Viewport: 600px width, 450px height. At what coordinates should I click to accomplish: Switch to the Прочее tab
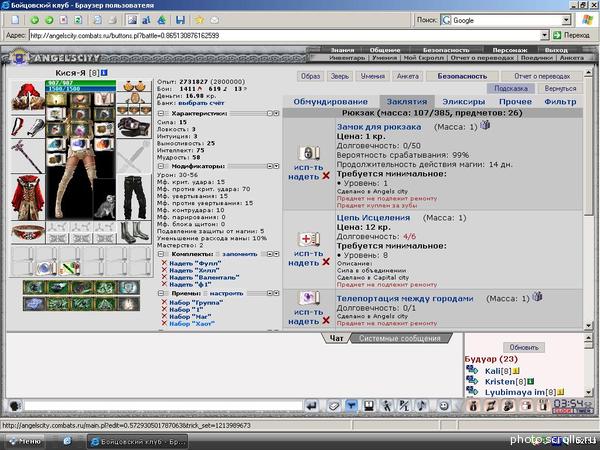pyautogui.click(x=515, y=102)
